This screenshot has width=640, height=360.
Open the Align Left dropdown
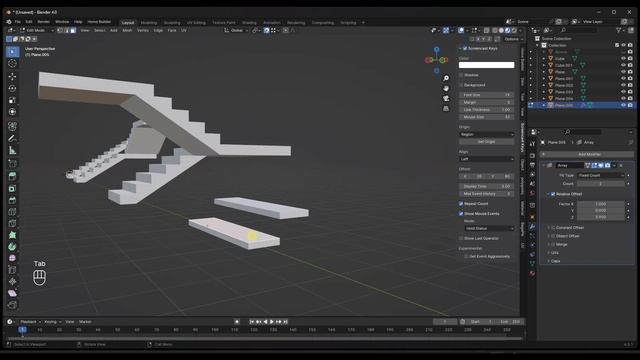tap(487, 159)
